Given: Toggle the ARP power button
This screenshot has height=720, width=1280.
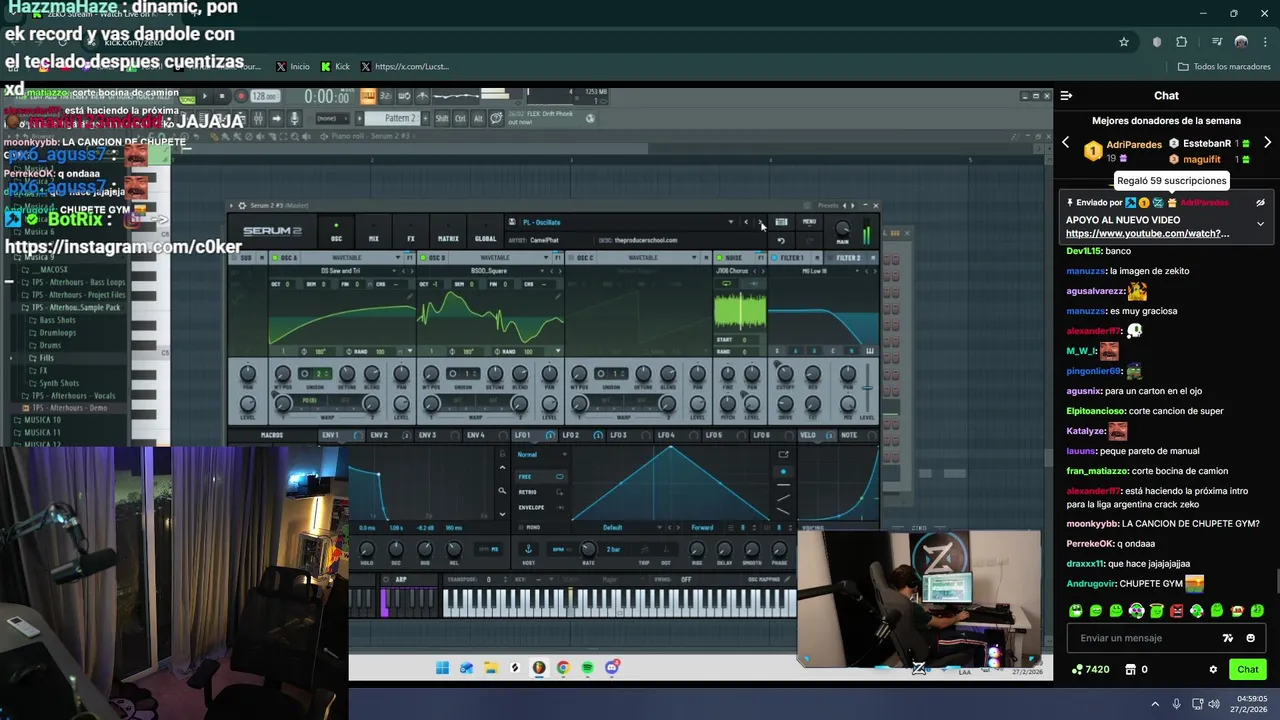Looking at the screenshot, I should click(386, 579).
